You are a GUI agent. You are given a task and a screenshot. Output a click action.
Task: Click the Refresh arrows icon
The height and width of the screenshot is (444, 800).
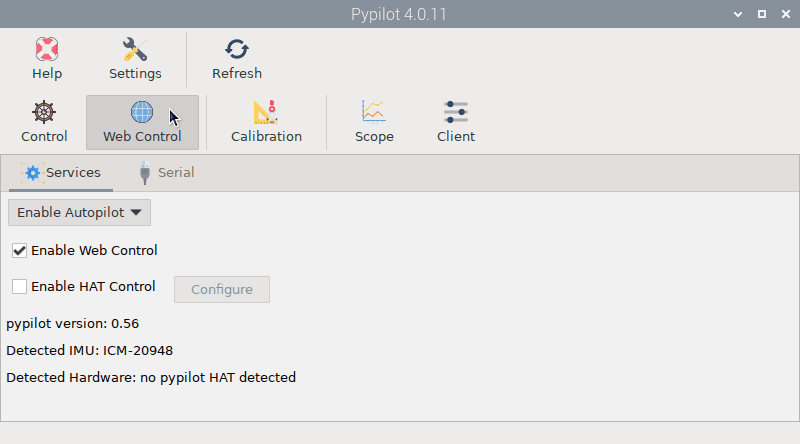coord(237,49)
